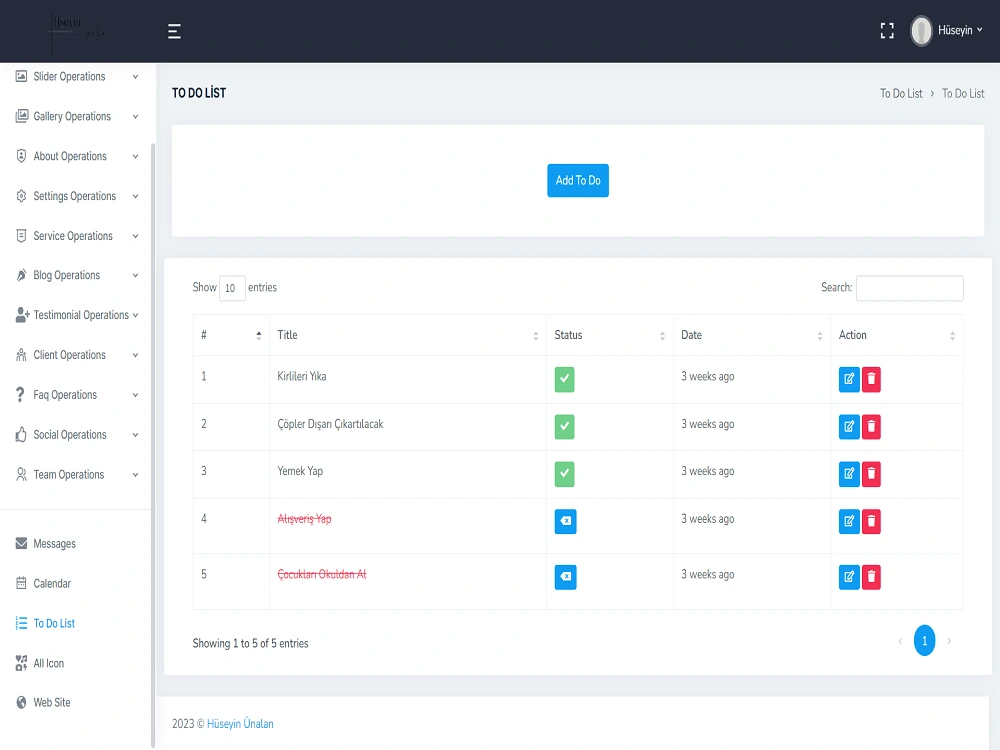This screenshot has width=1000, height=750.
Task: Expand Slider Operations chevron
Action: [135, 77]
